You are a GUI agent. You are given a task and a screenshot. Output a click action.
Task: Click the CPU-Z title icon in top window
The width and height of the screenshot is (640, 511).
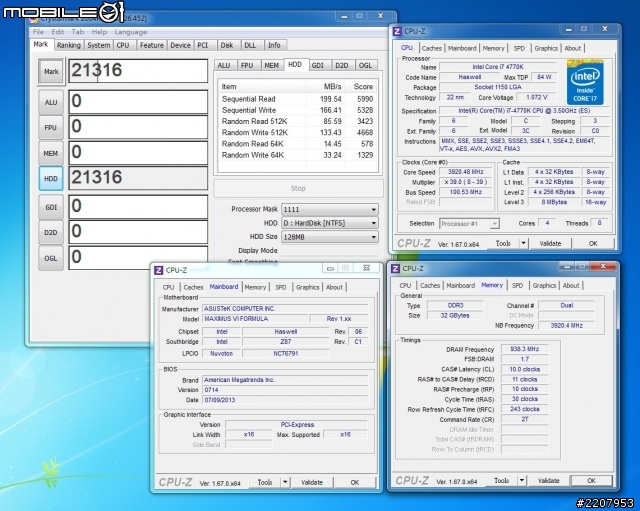397,31
